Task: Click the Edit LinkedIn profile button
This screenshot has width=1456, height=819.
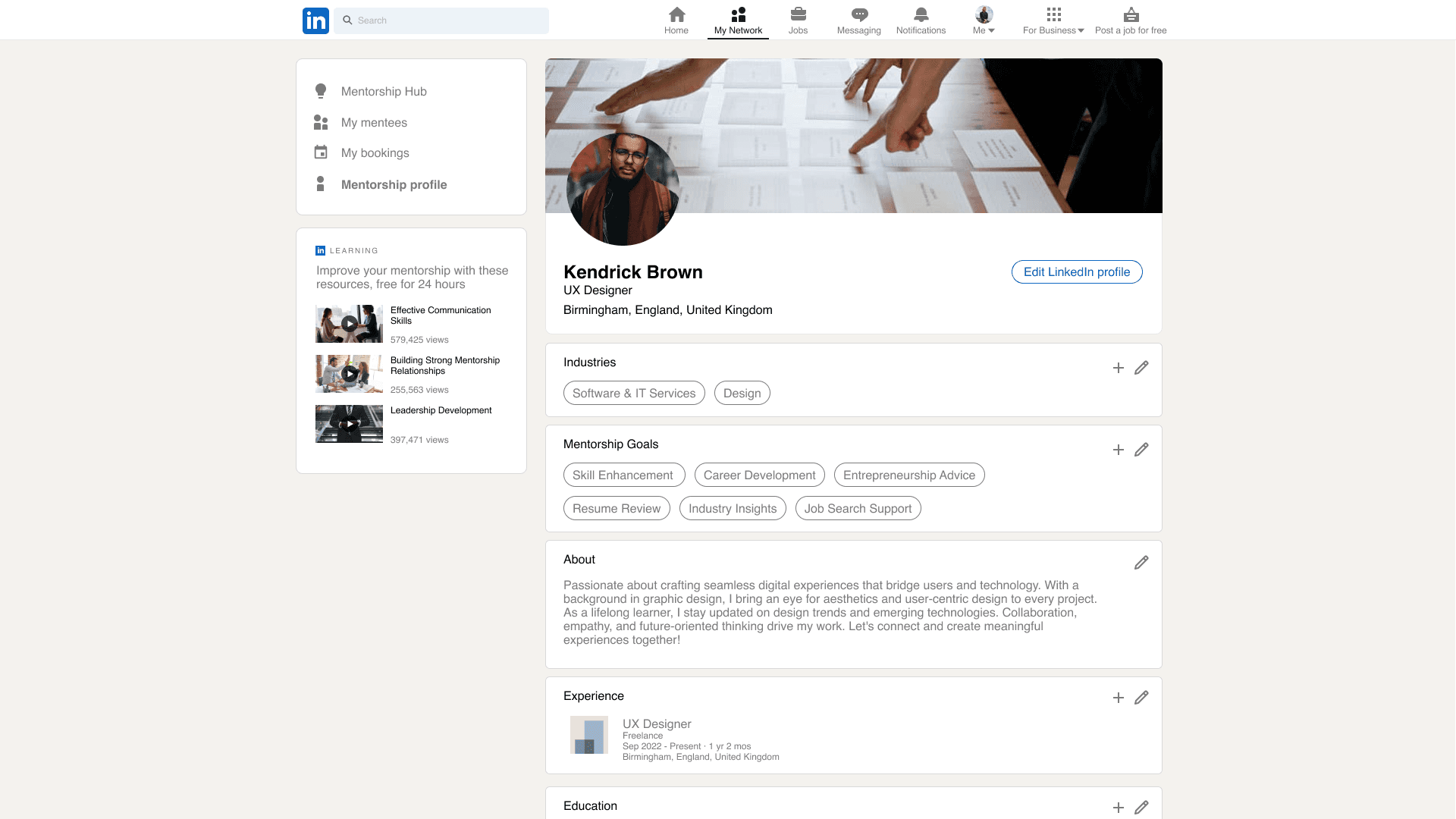Action: point(1076,271)
